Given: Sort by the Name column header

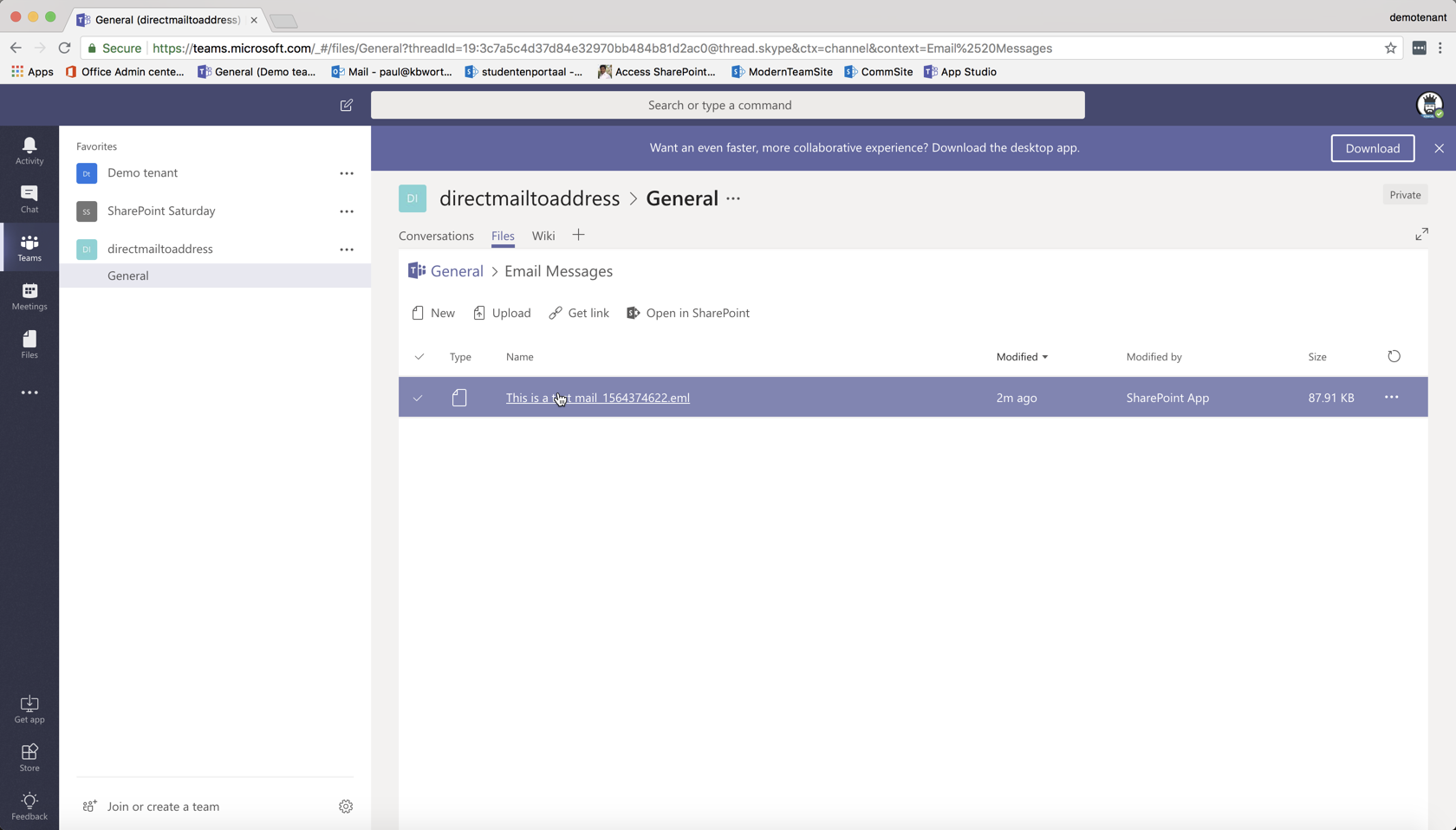Looking at the screenshot, I should (520, 357).
